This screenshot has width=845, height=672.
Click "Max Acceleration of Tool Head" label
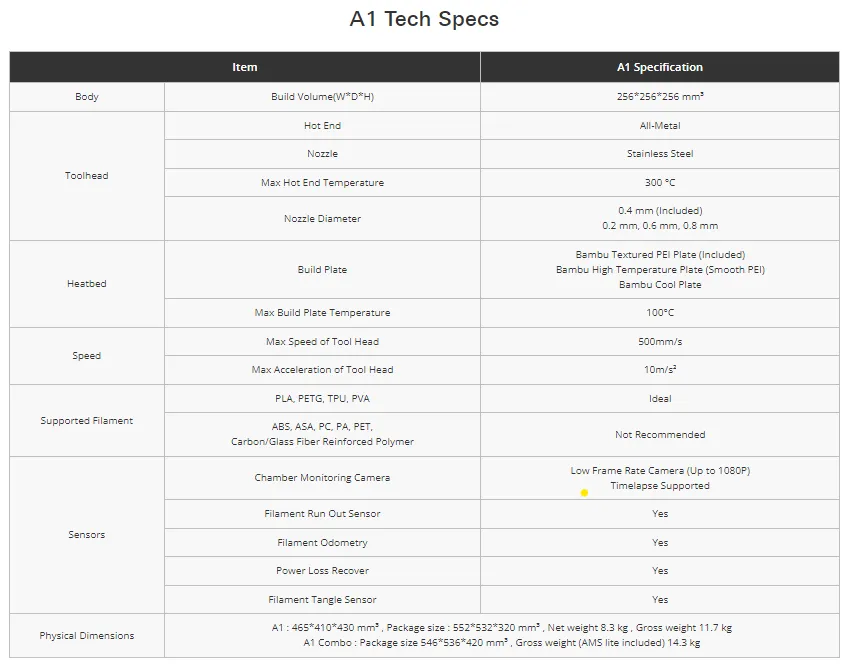(322, 370)
